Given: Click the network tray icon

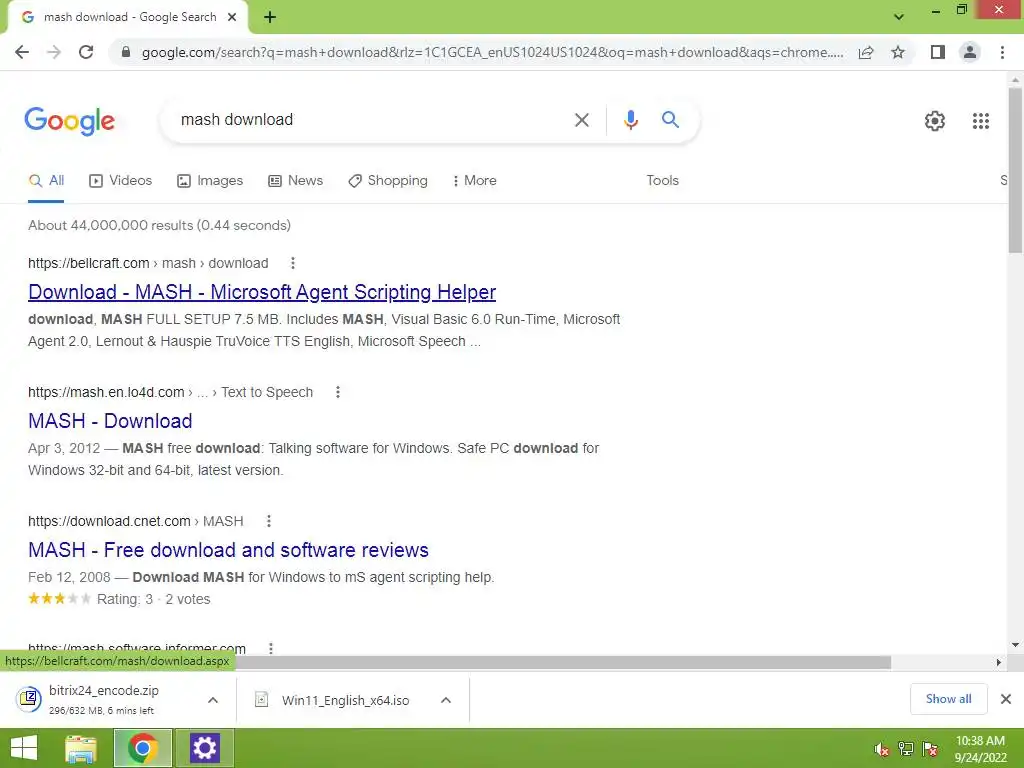Looking at the screenshot, I should (906, 749).
